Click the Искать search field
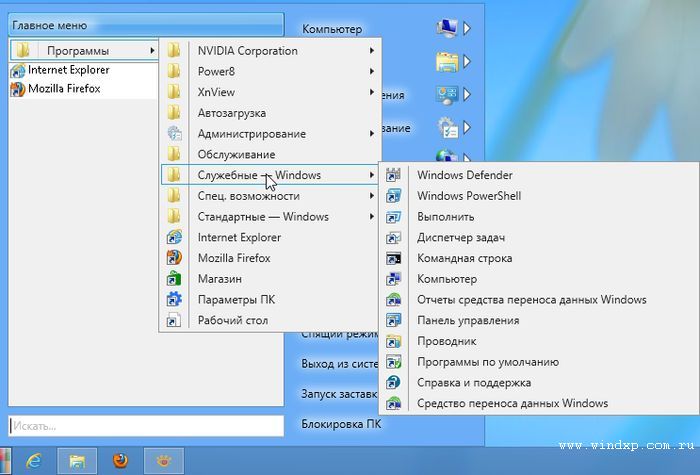The image size is (700, 475). tap(146, 426)
